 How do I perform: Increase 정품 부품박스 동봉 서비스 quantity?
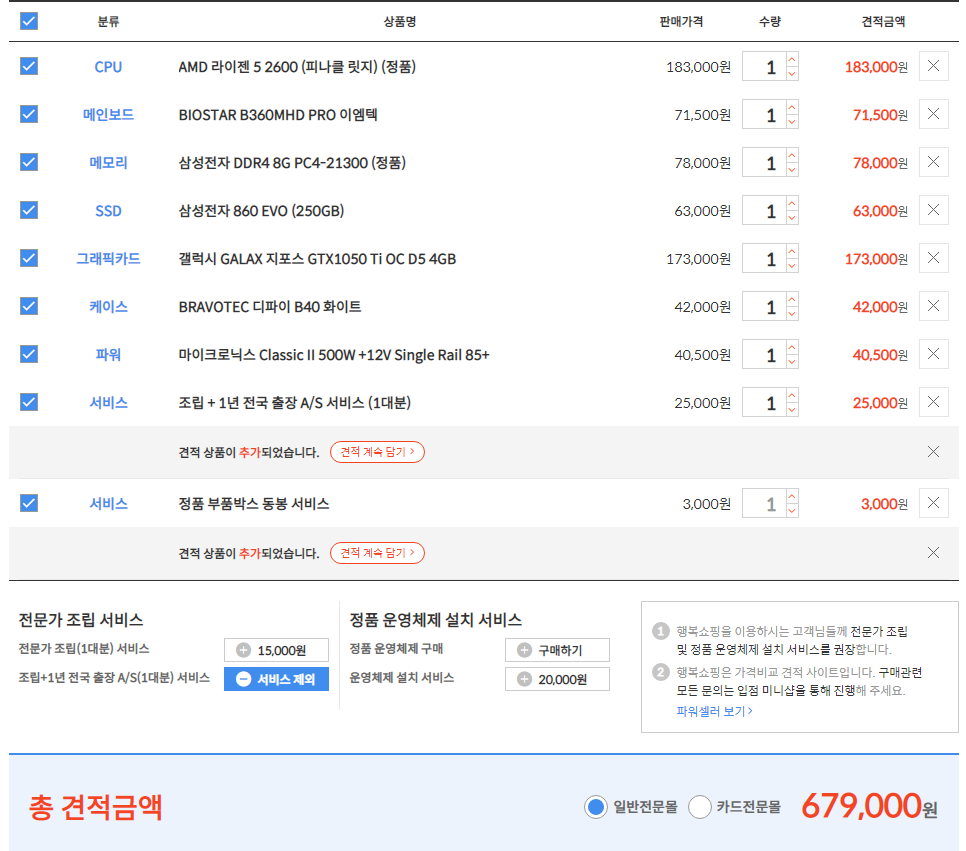pyautogui.click(x=792, y=497)
